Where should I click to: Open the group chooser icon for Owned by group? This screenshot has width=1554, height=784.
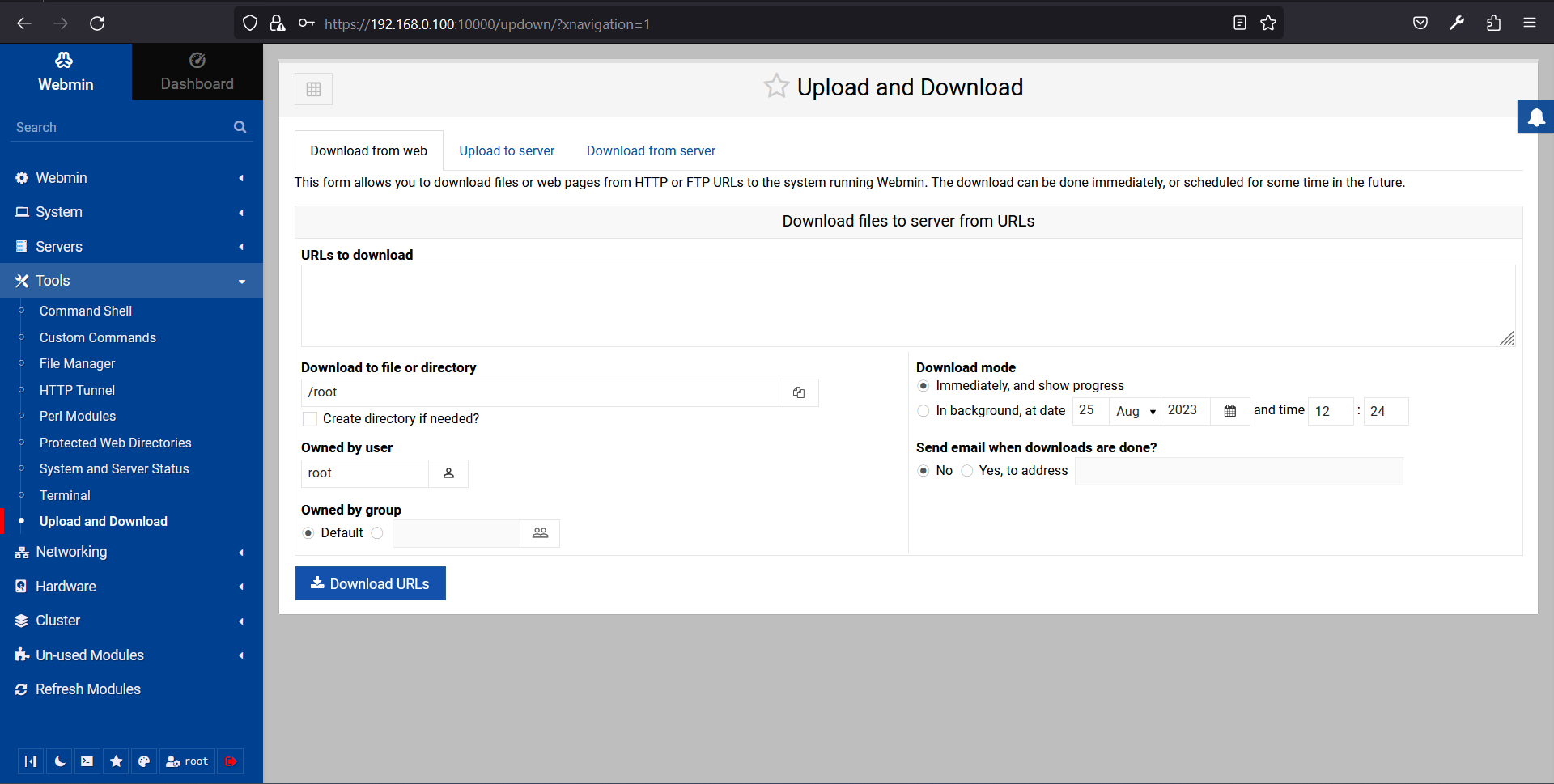pyautogui.click(x=540, y=533)
